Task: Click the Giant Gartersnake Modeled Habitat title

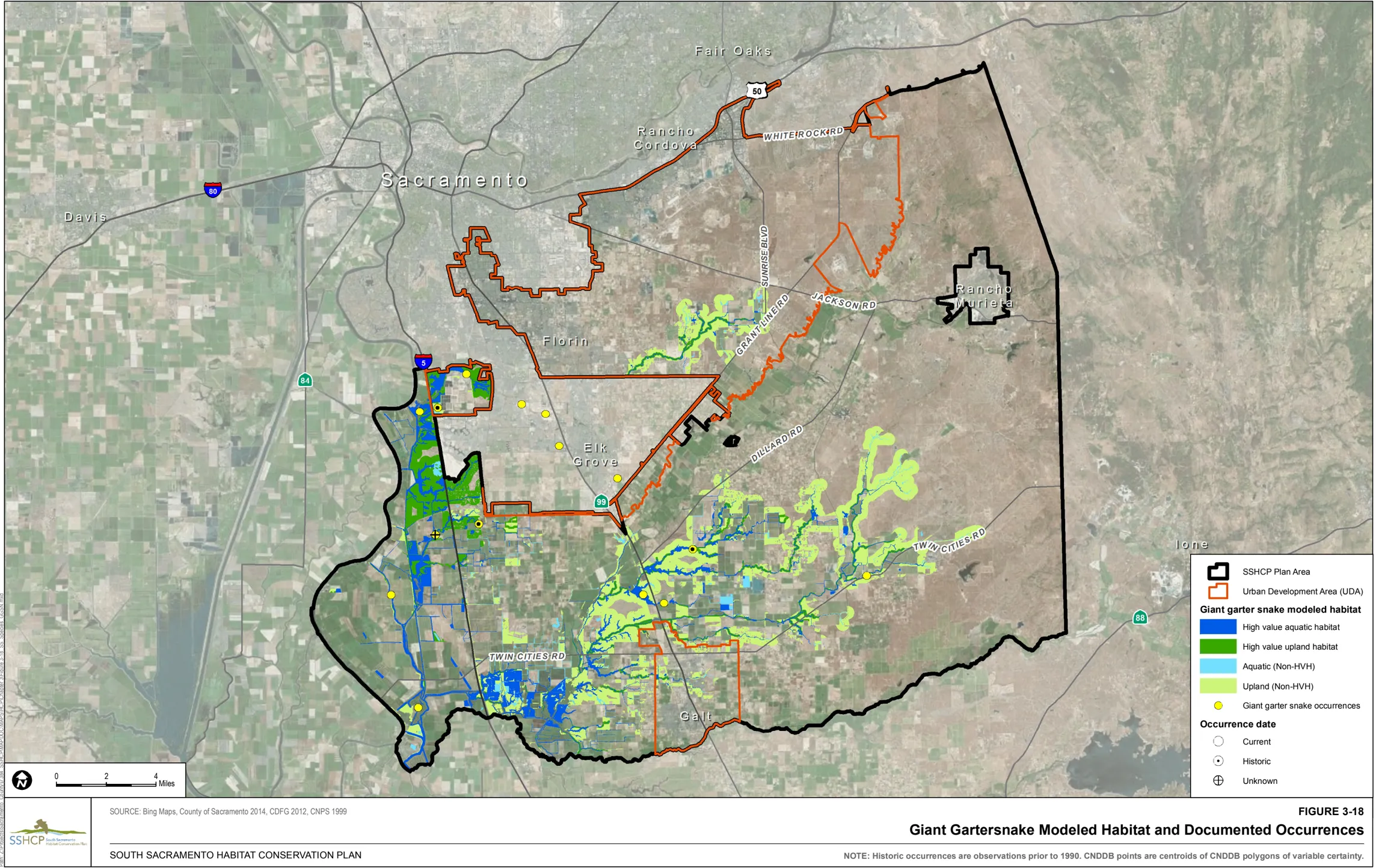Action: [1136, 830]
